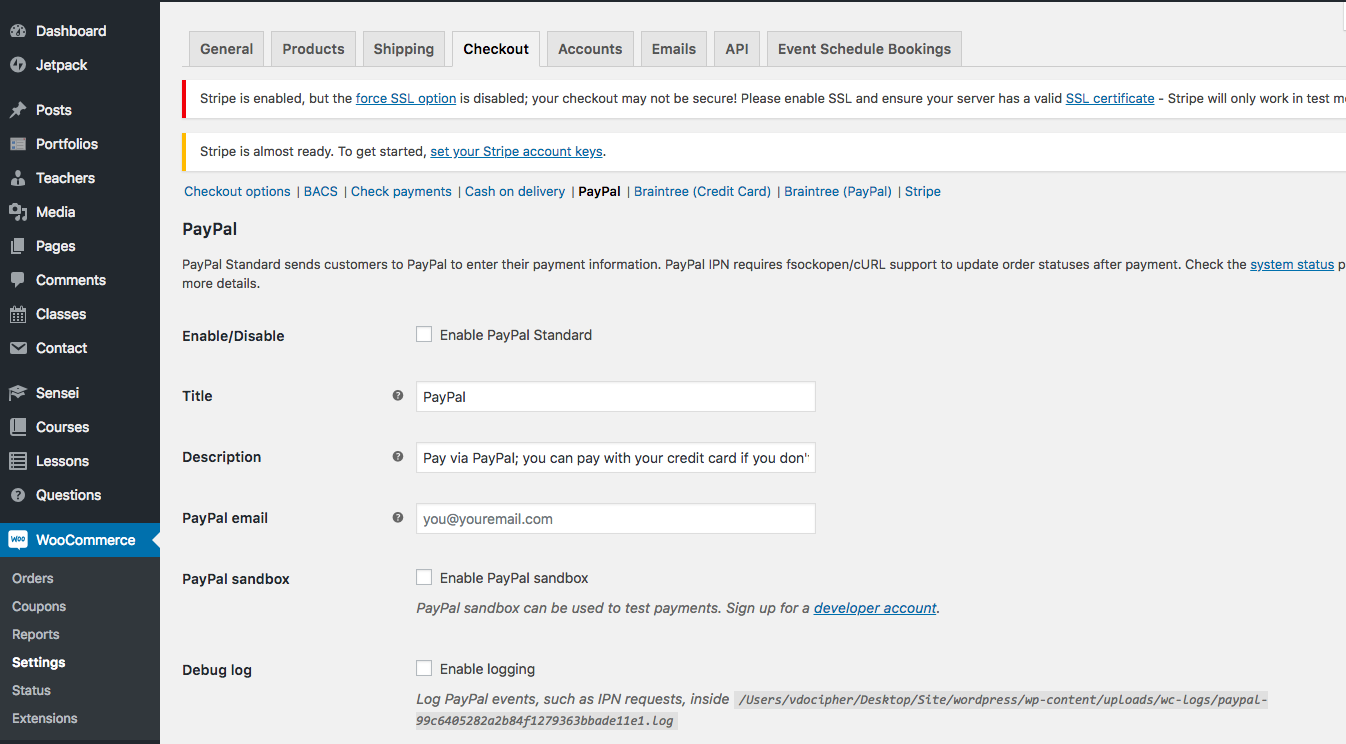The height and width of the screenshot is (744, 1346).
Task: Click the Lessons list icon
Action: tap(18, 461)
